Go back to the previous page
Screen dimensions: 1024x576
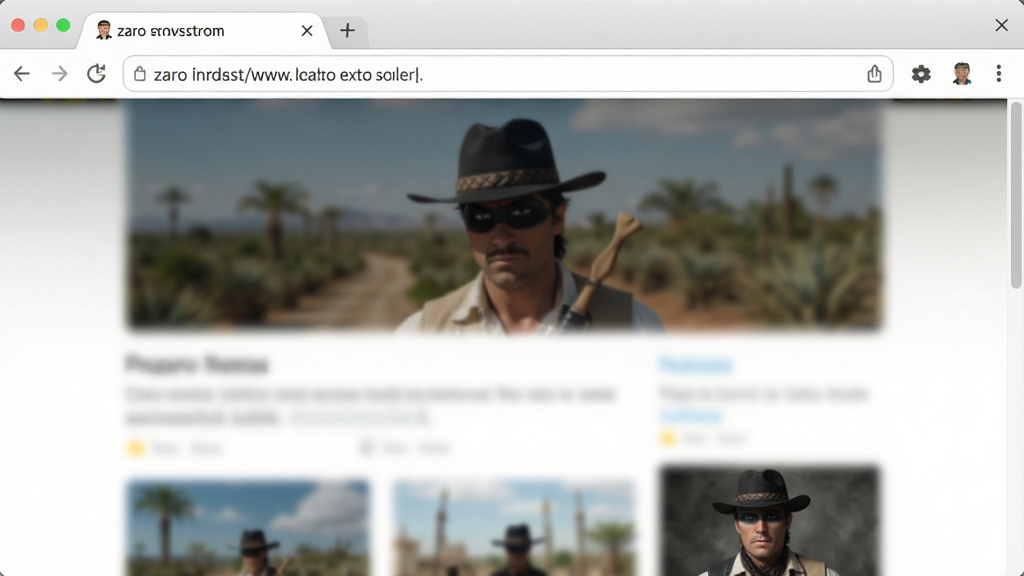[22, 74]
